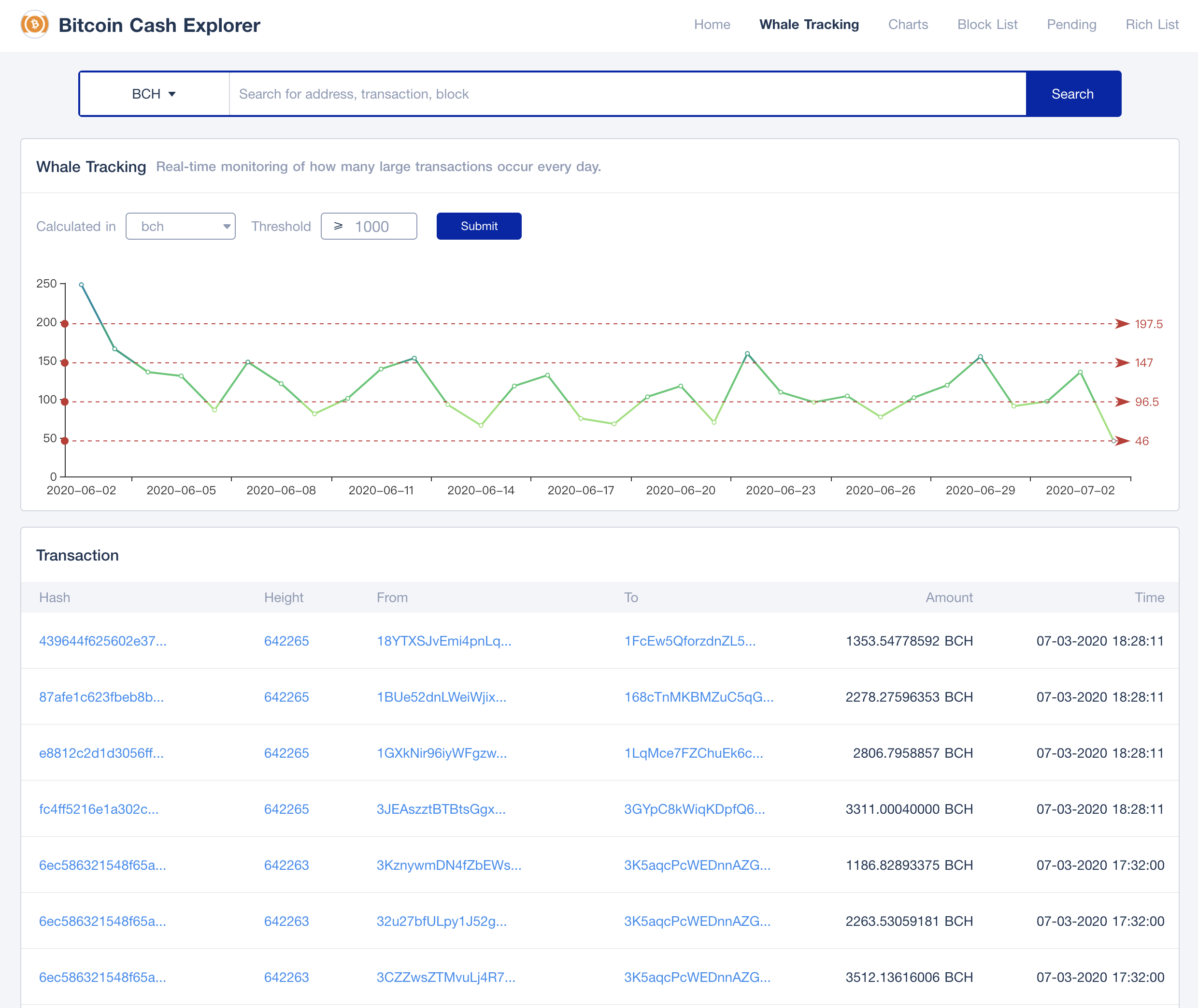Open the Rich List page
The height and width of the screenshot is (1008, 1198).
point(1152,25)
